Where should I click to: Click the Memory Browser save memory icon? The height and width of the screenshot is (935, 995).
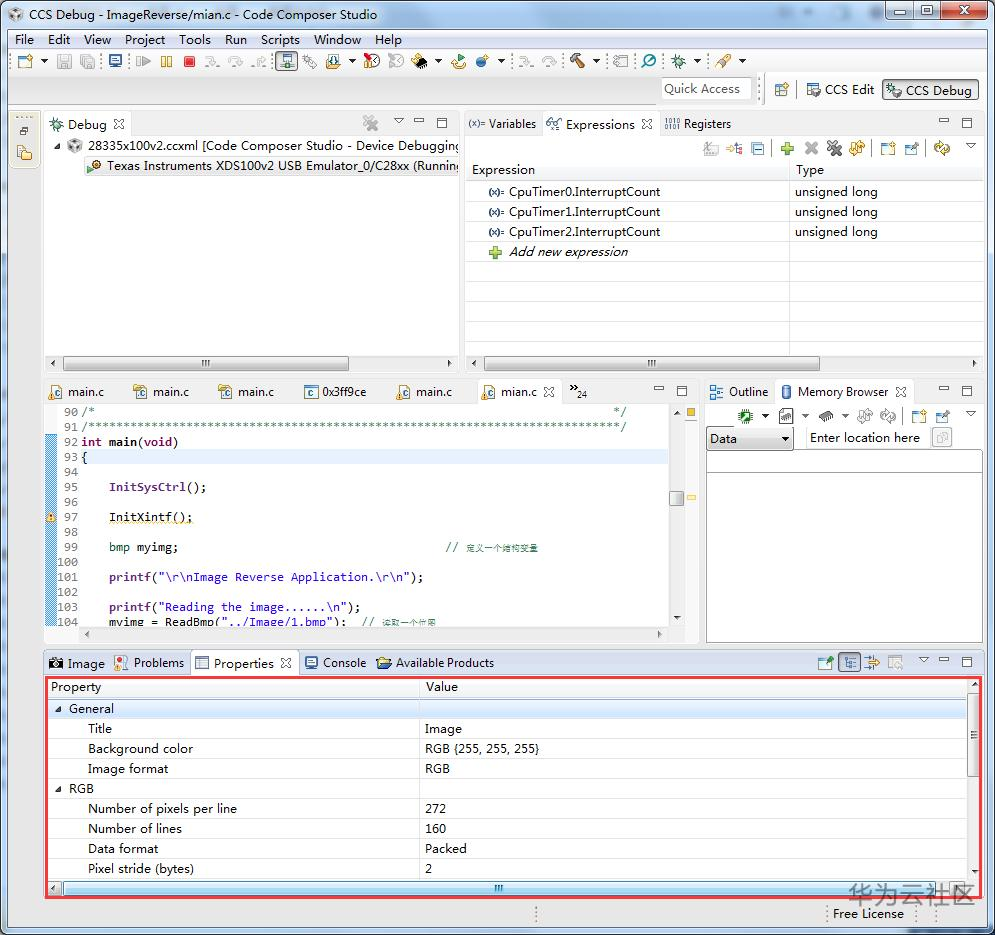[786, 416]
